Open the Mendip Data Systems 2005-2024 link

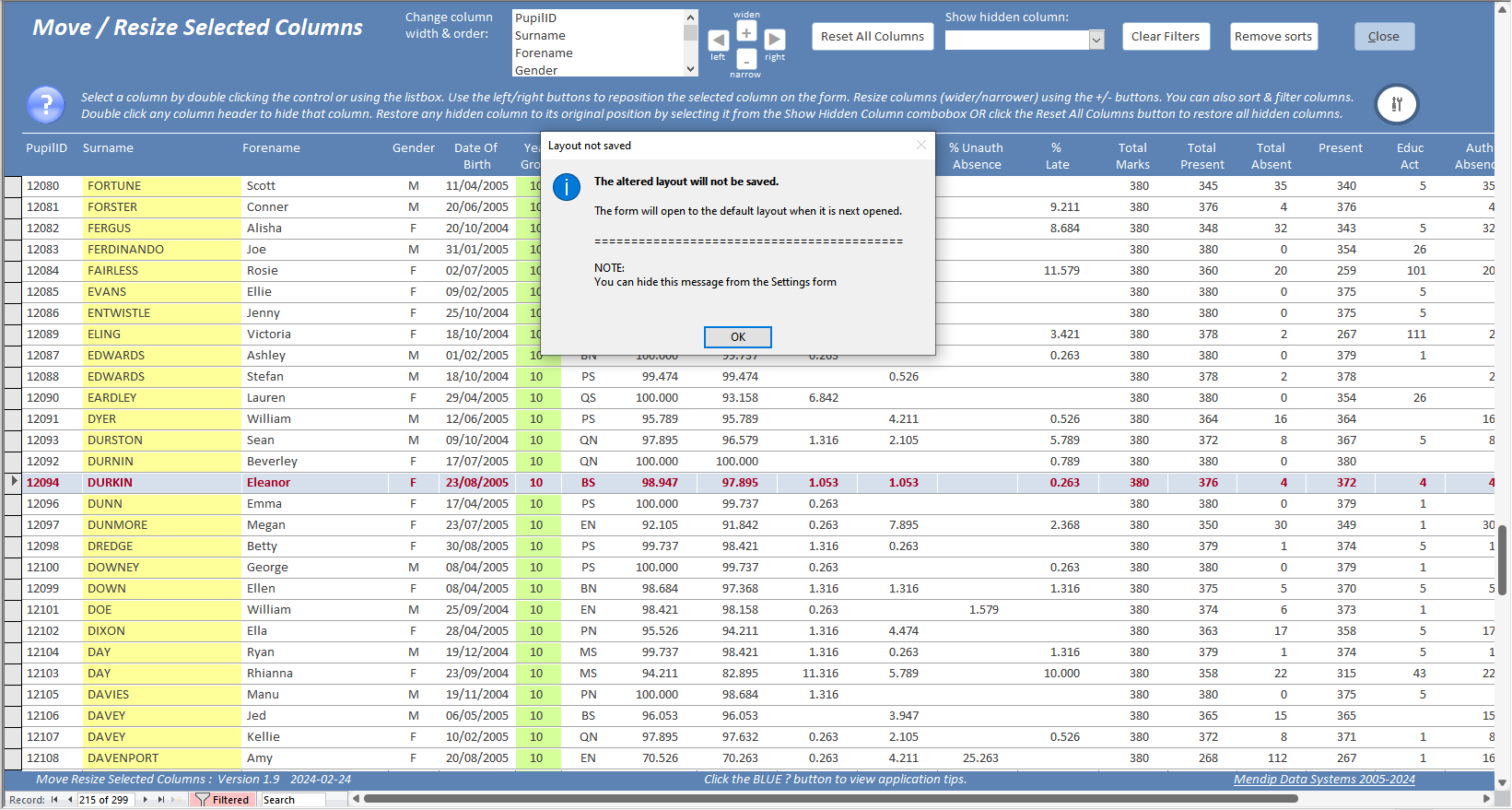click(x=1325, y=780)
